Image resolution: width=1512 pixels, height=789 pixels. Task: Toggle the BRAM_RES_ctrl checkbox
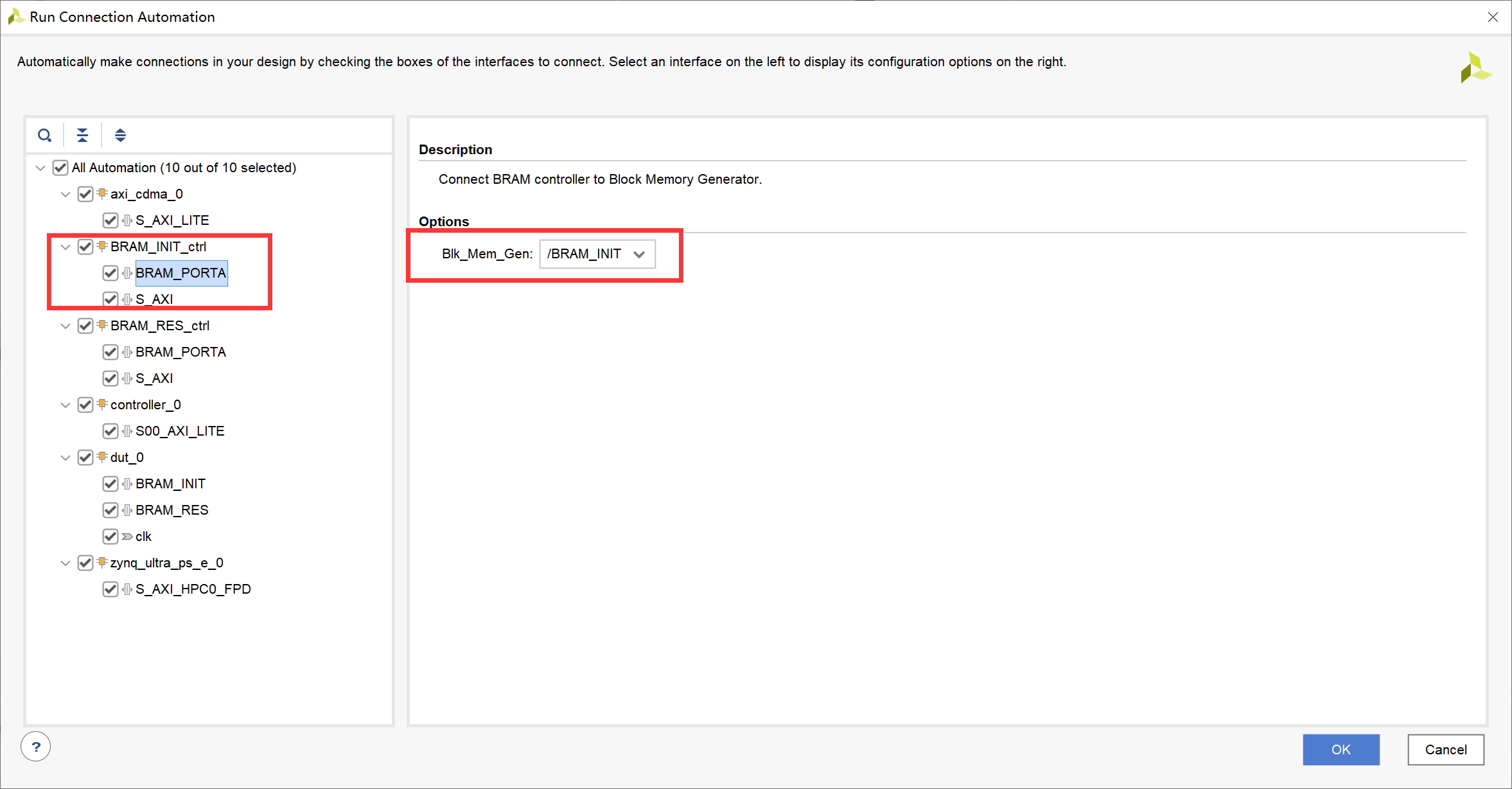coord(85,326)
